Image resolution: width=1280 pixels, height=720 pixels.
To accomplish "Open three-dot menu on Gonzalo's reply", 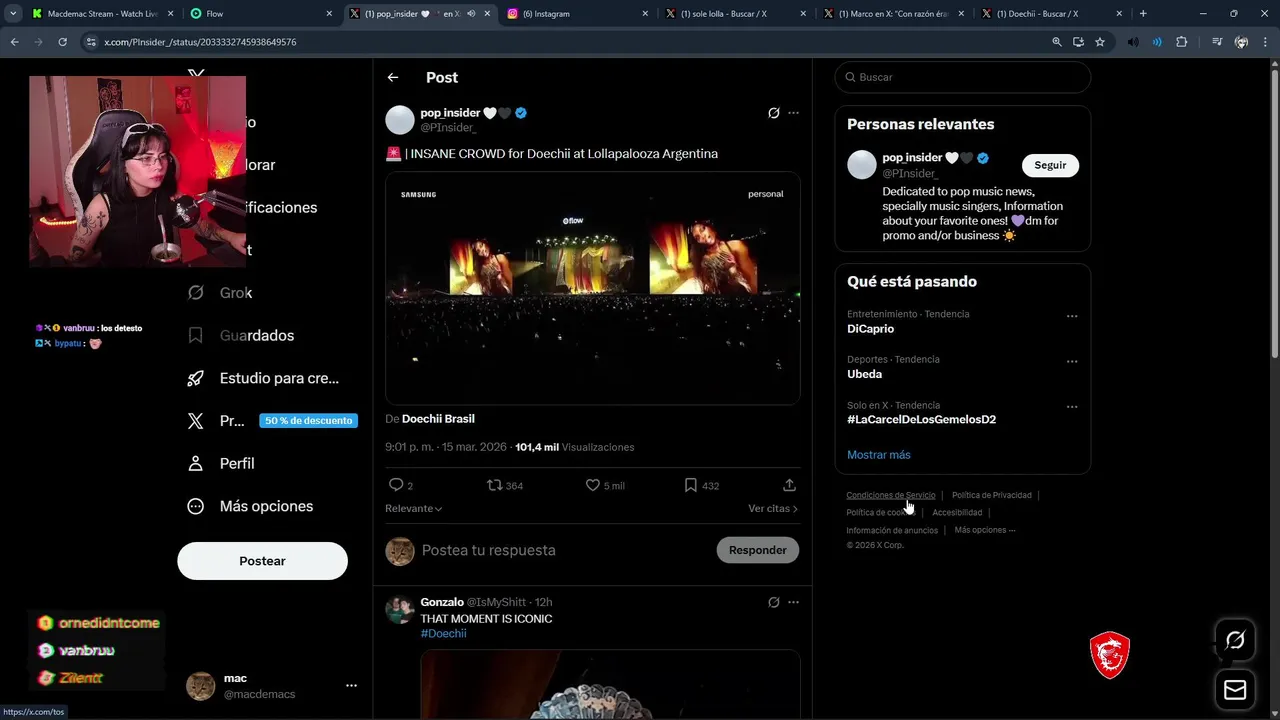I will (x=793, y=602).
